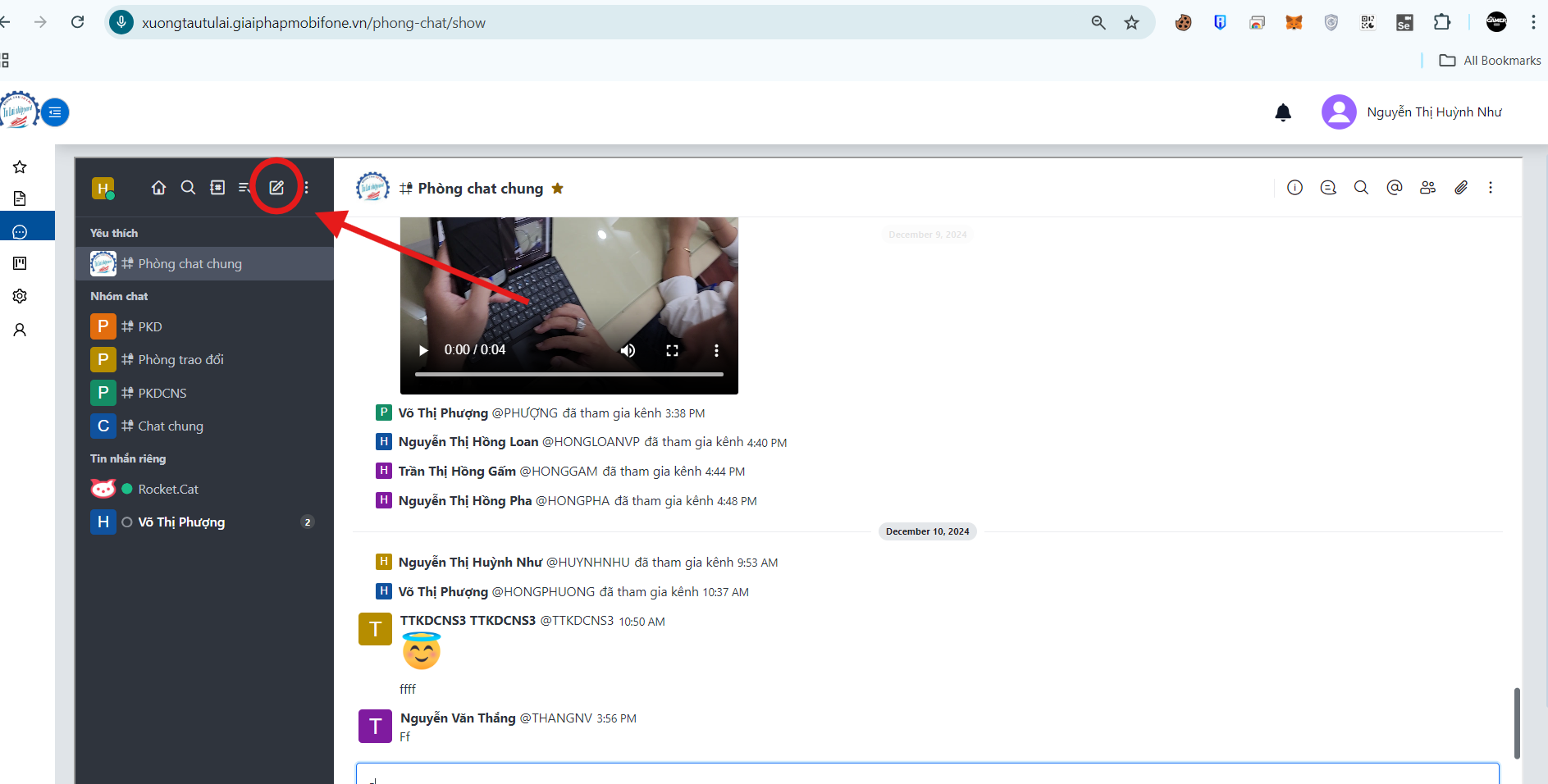
Task: Click TTKDCNS3 TTKDCNS3 username link
Action: click(468, 621)
